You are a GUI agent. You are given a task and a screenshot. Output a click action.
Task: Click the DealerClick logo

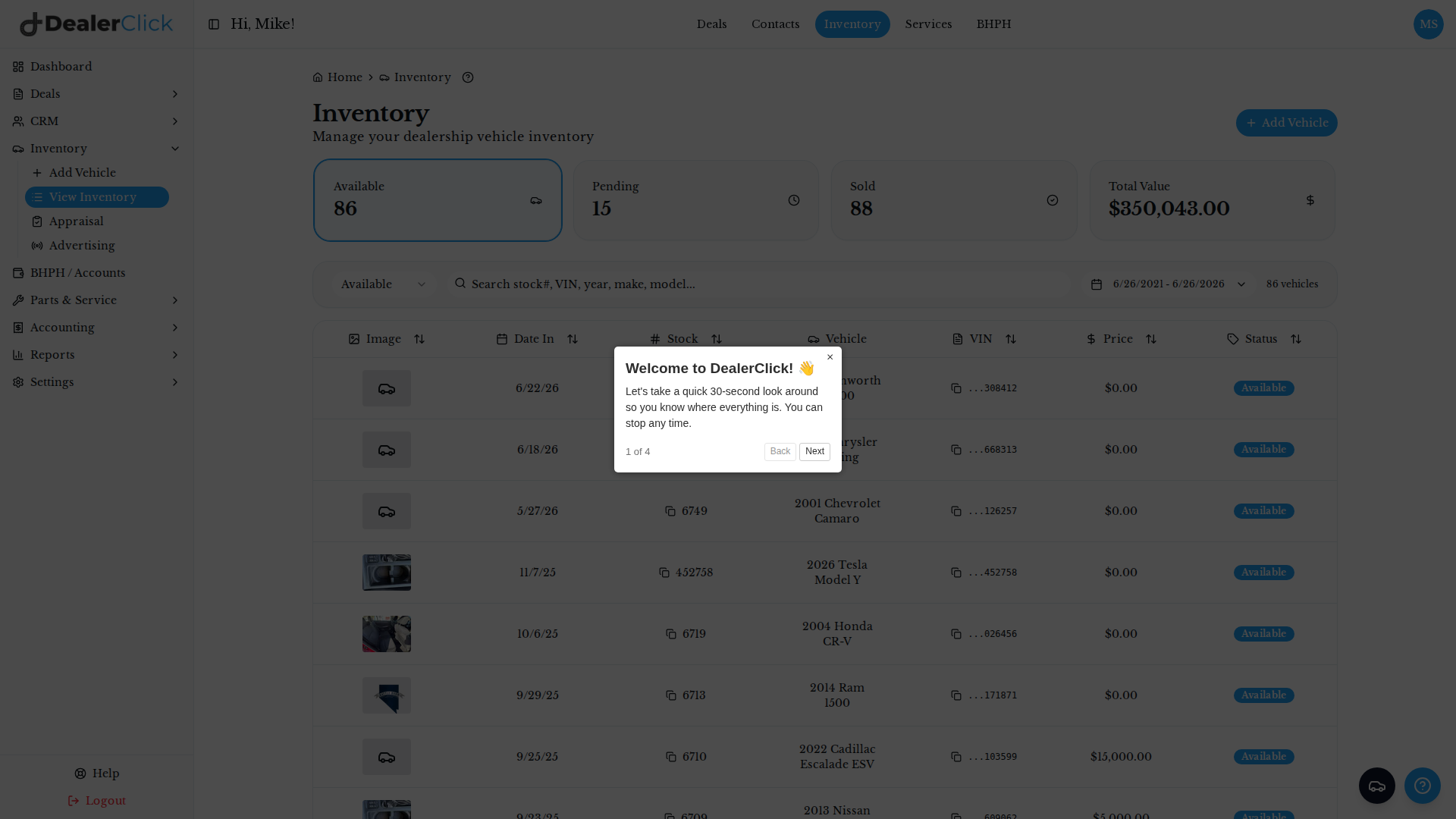tap(96, 24)
